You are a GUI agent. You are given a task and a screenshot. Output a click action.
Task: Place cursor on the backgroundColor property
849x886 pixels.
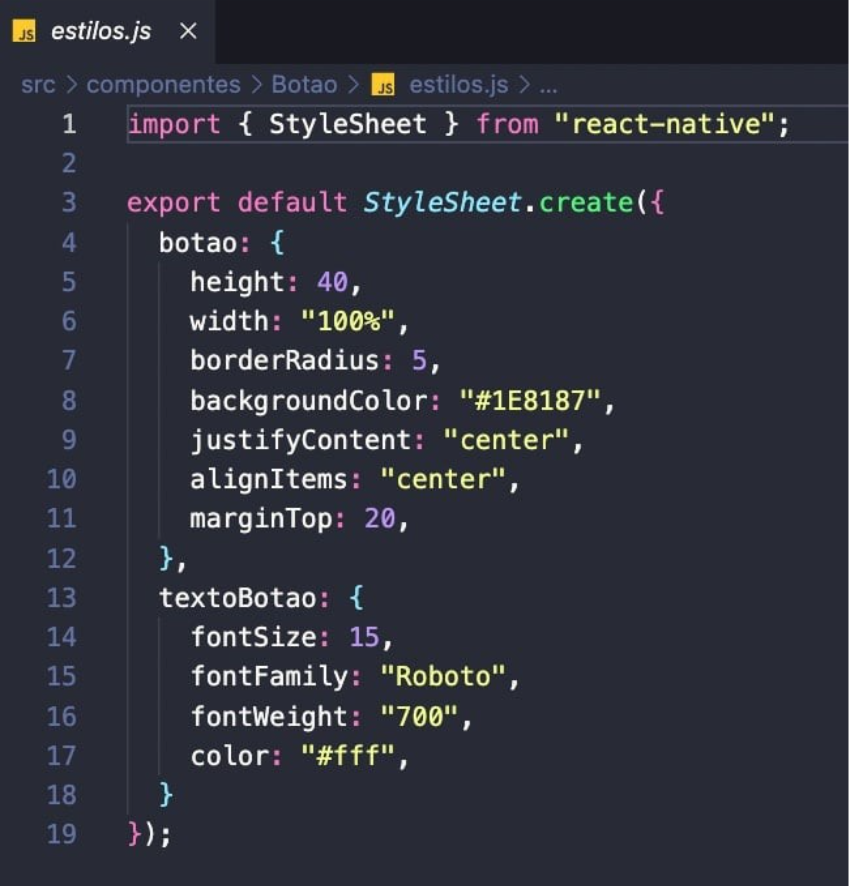(x=308, y=401)
